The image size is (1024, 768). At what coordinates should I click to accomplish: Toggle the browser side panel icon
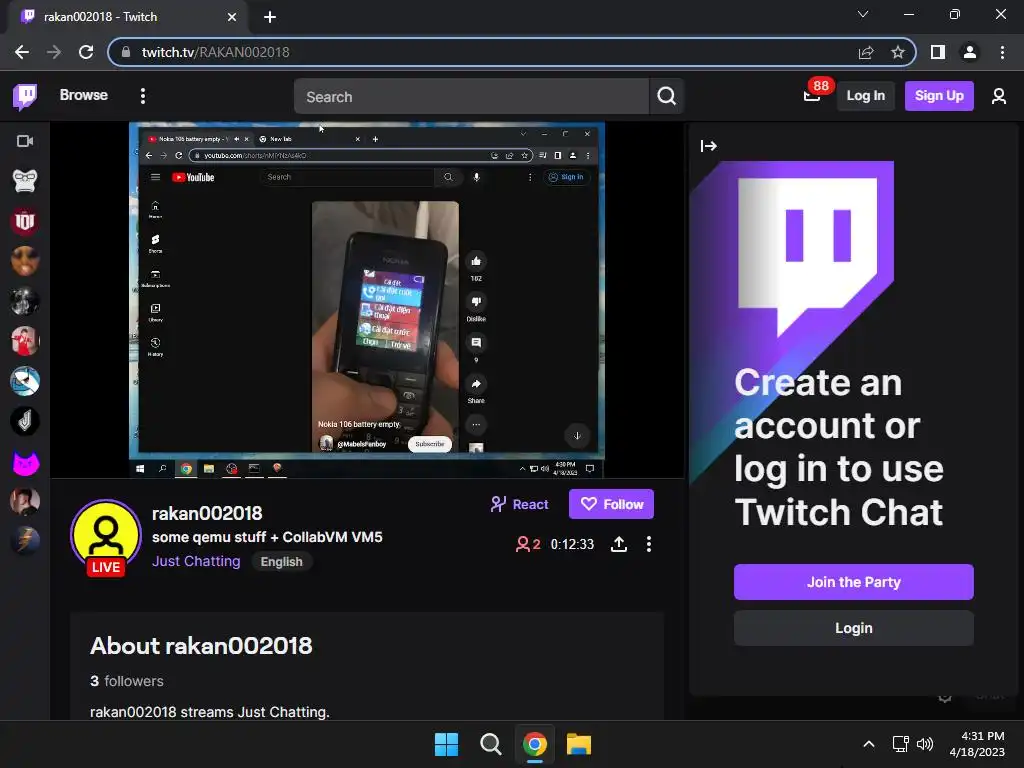point(938,52)
